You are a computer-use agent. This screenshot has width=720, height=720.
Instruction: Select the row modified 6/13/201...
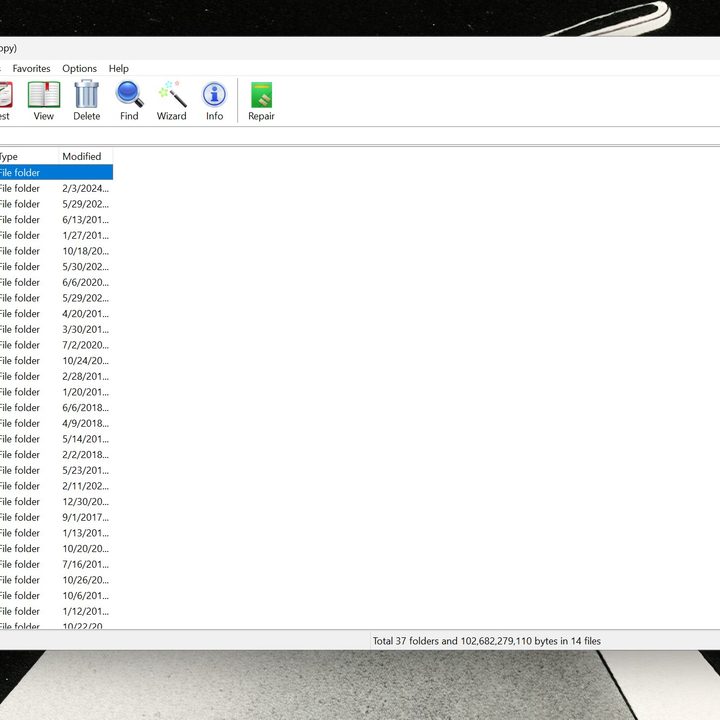tap(56, 219)
